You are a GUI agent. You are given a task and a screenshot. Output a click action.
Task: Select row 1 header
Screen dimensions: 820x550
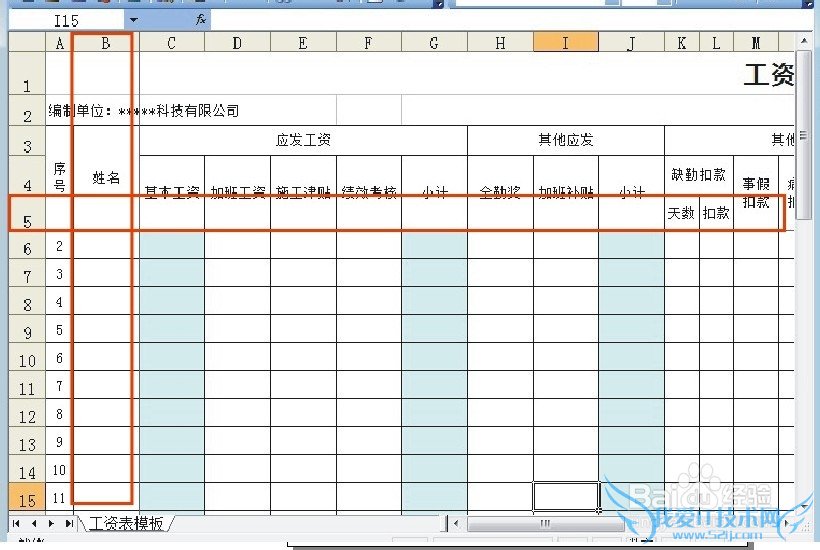[x=27, y=73]
